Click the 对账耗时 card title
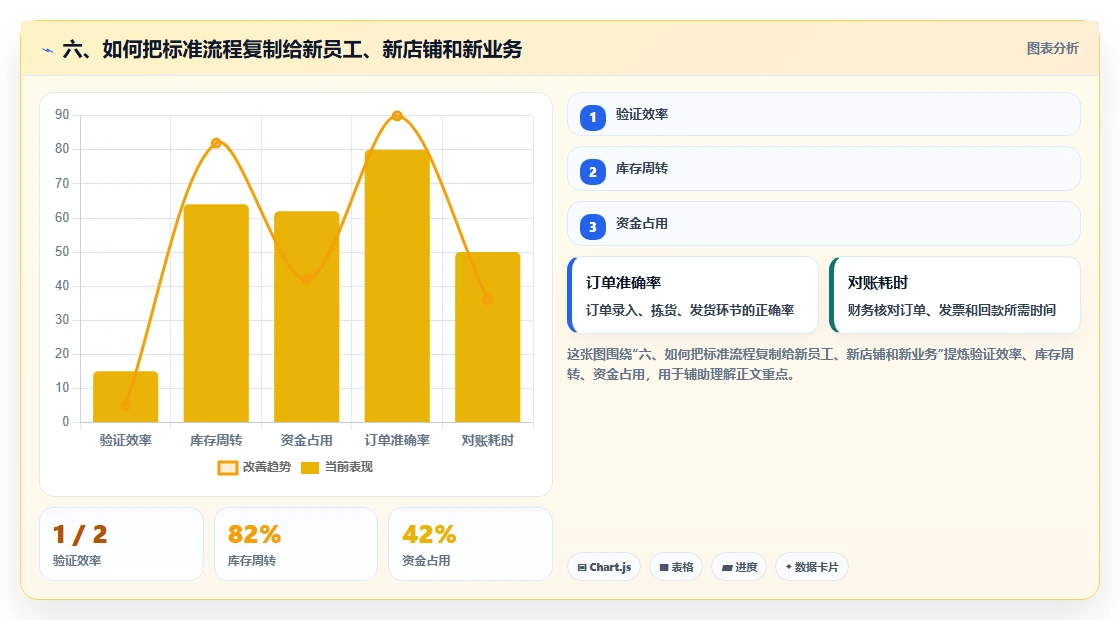 click(x=877, y=283)
